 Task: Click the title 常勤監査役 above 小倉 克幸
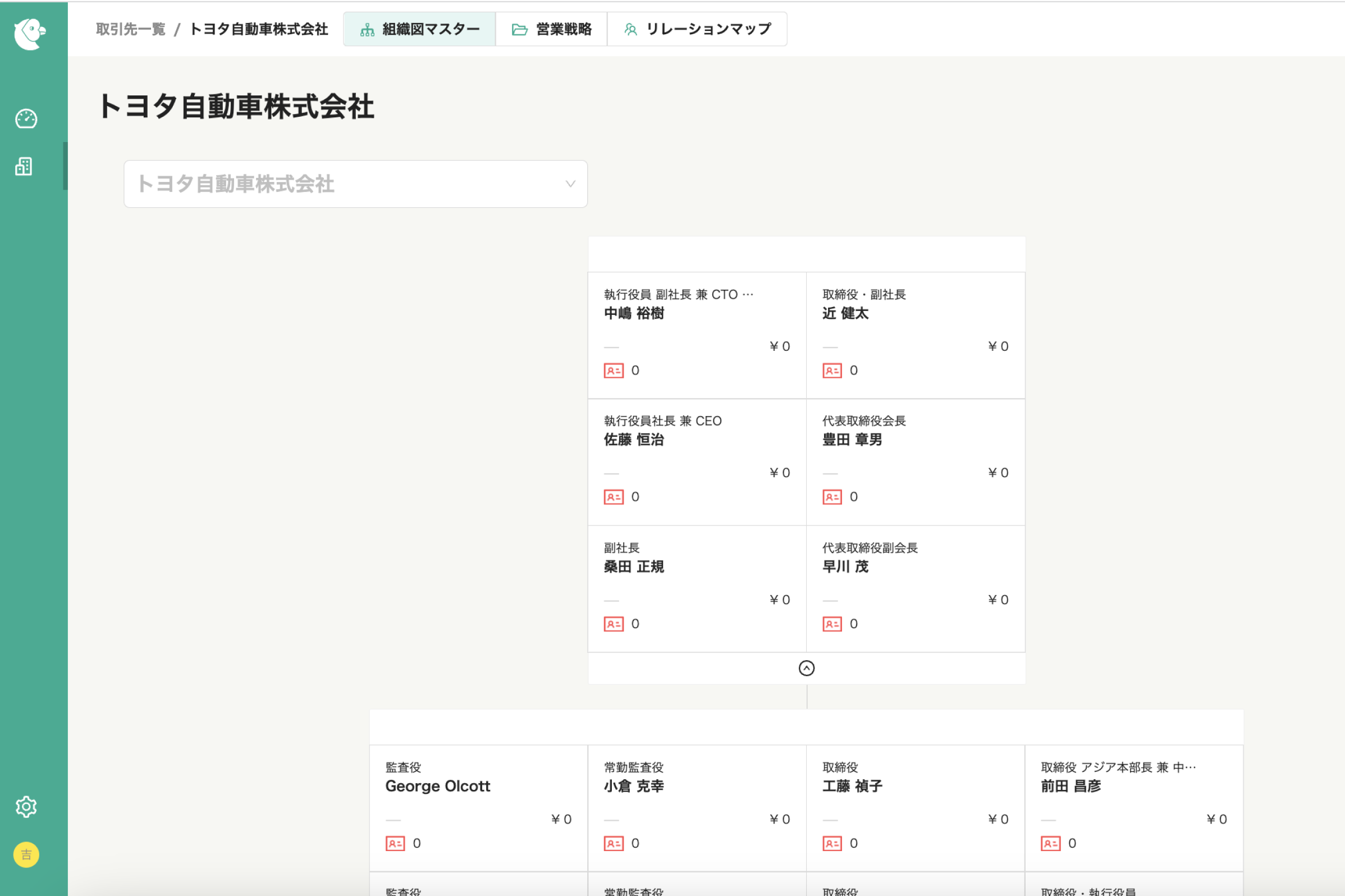634,767
